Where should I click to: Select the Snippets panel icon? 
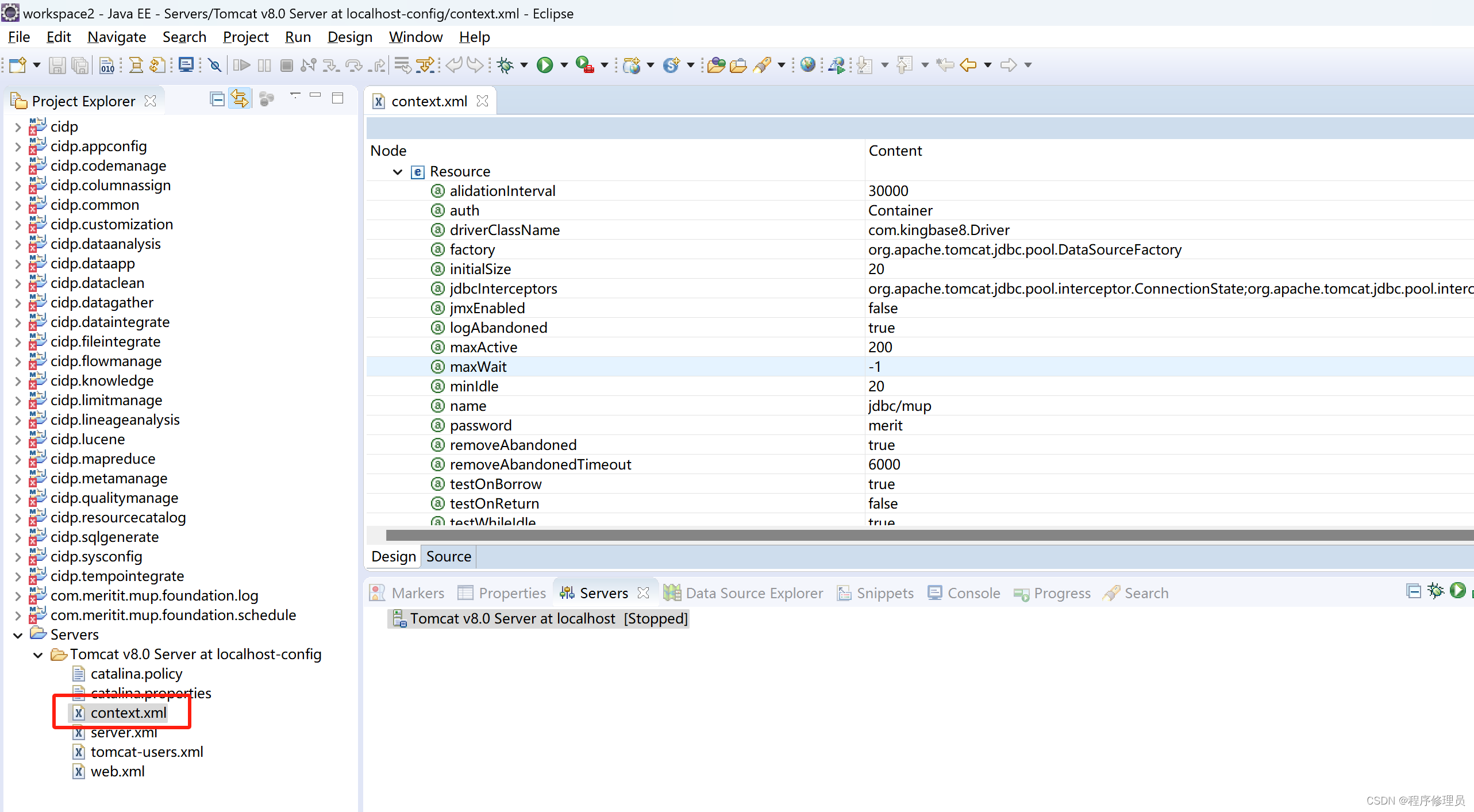click(846, 593)
